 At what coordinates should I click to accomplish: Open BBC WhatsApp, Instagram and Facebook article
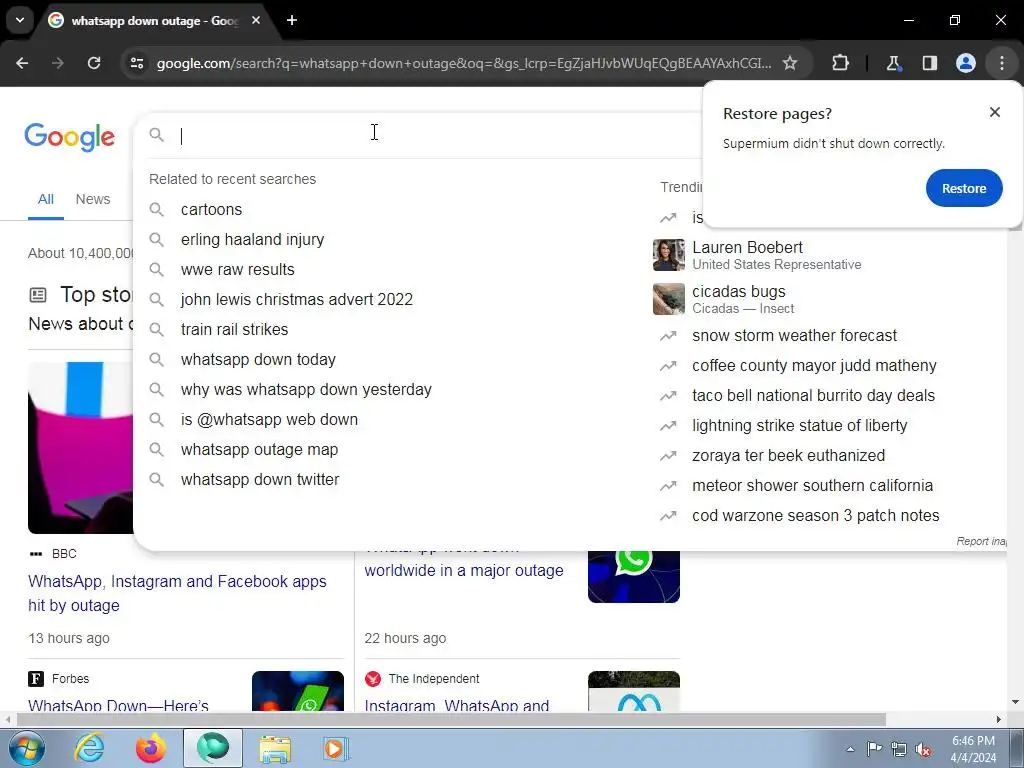pyautogui.click(x=177, y=593)
